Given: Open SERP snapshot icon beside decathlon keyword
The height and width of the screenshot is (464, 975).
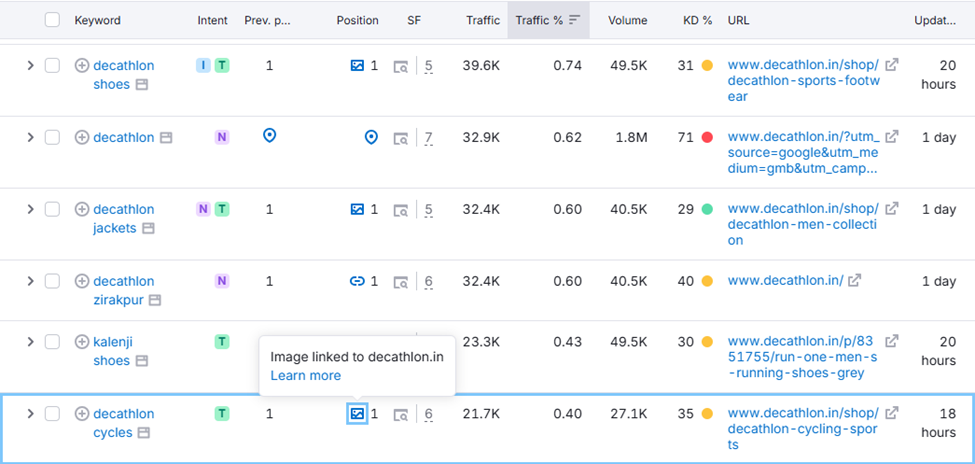Looking at the screenshot, I should (401, 138).
